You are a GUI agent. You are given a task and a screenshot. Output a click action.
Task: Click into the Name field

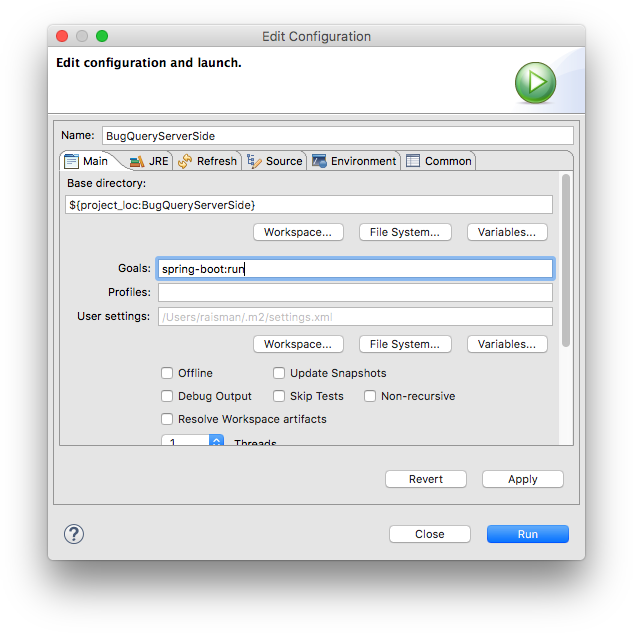tap(337, 136)
